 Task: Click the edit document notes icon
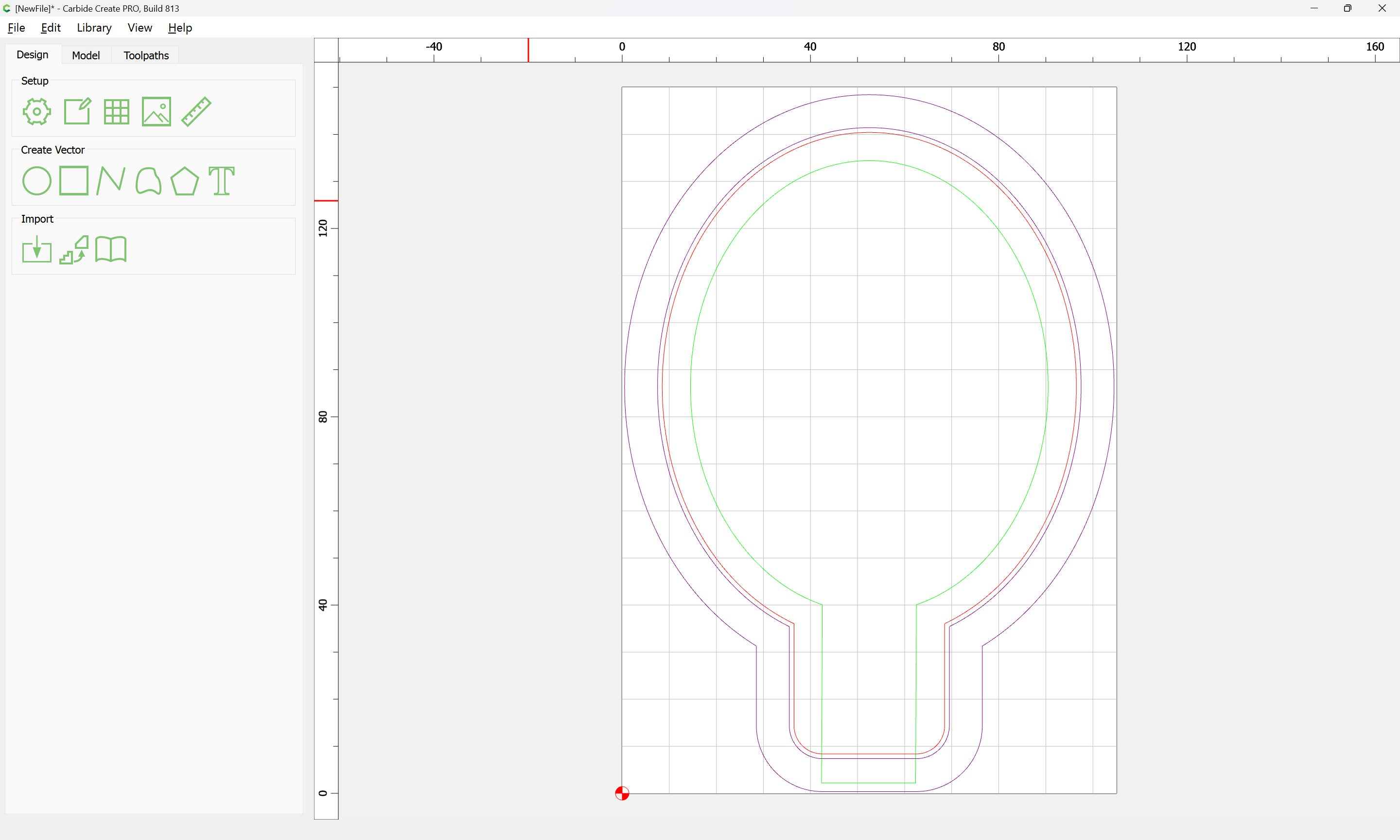tap(77, 111)
